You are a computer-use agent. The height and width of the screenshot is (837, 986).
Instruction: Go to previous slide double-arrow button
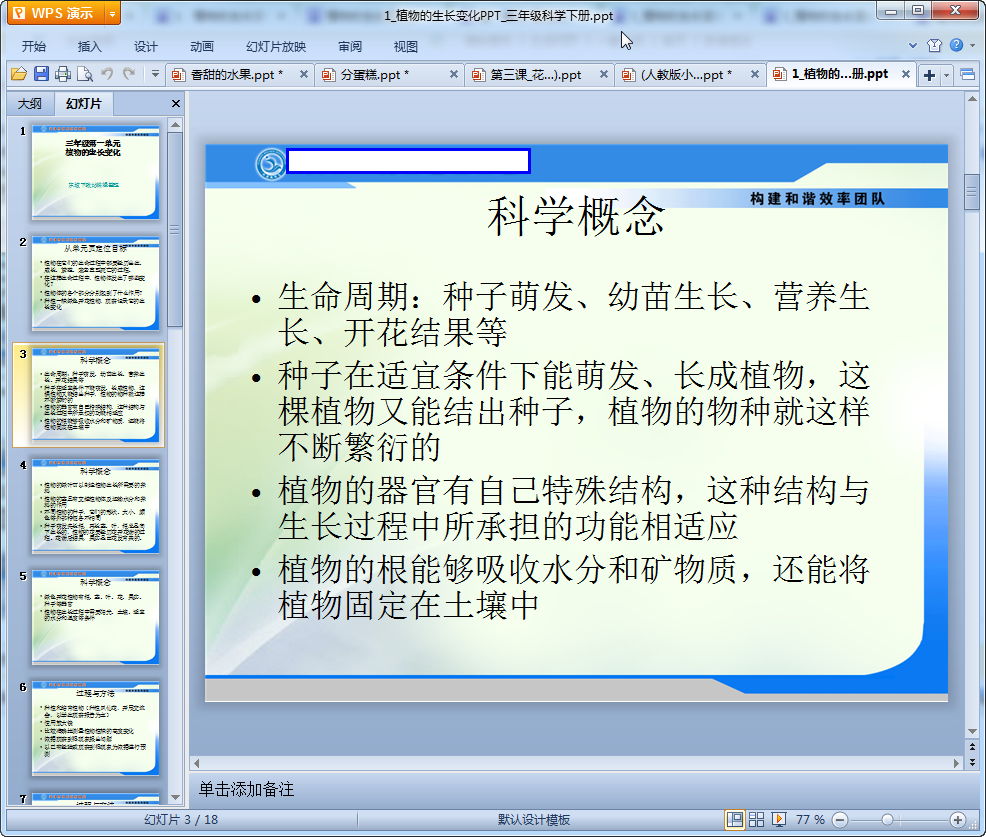click(972, 746)
